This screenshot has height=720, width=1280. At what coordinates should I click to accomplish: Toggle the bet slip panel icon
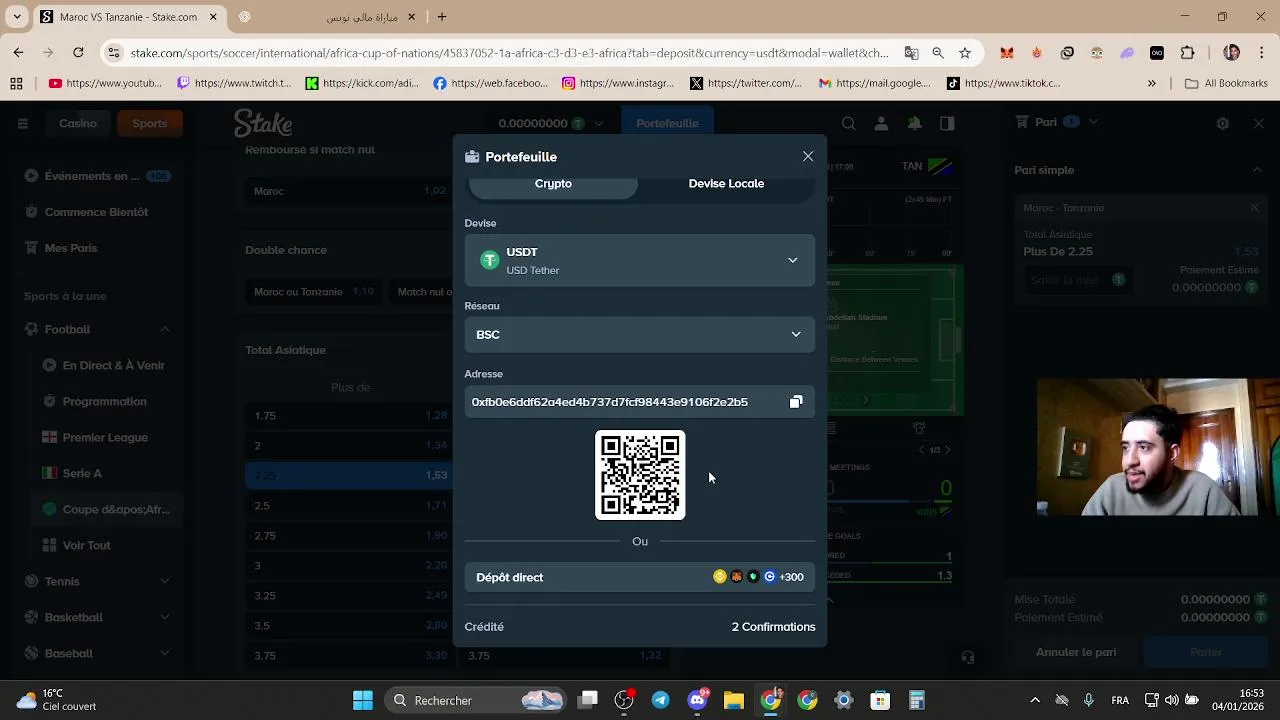[x=947, y=123]
